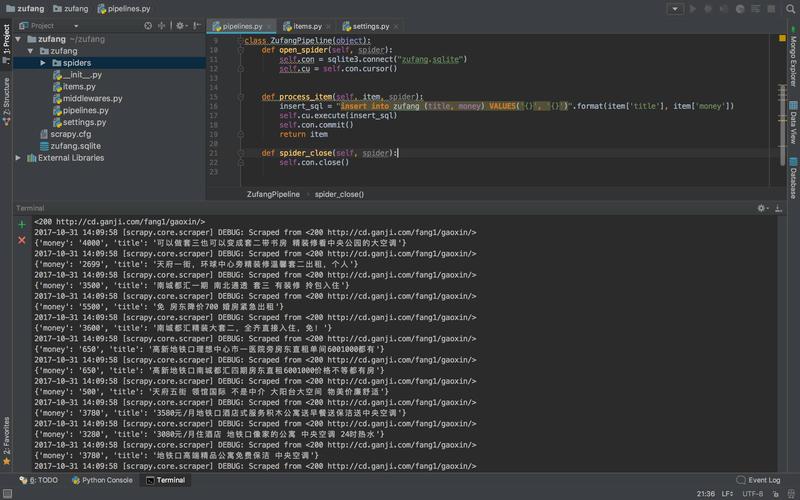Click pipelines.py breadcrumb in navigation bar
Screen dimensions: 800x500
pyautogui.click(x=124, y=9)
